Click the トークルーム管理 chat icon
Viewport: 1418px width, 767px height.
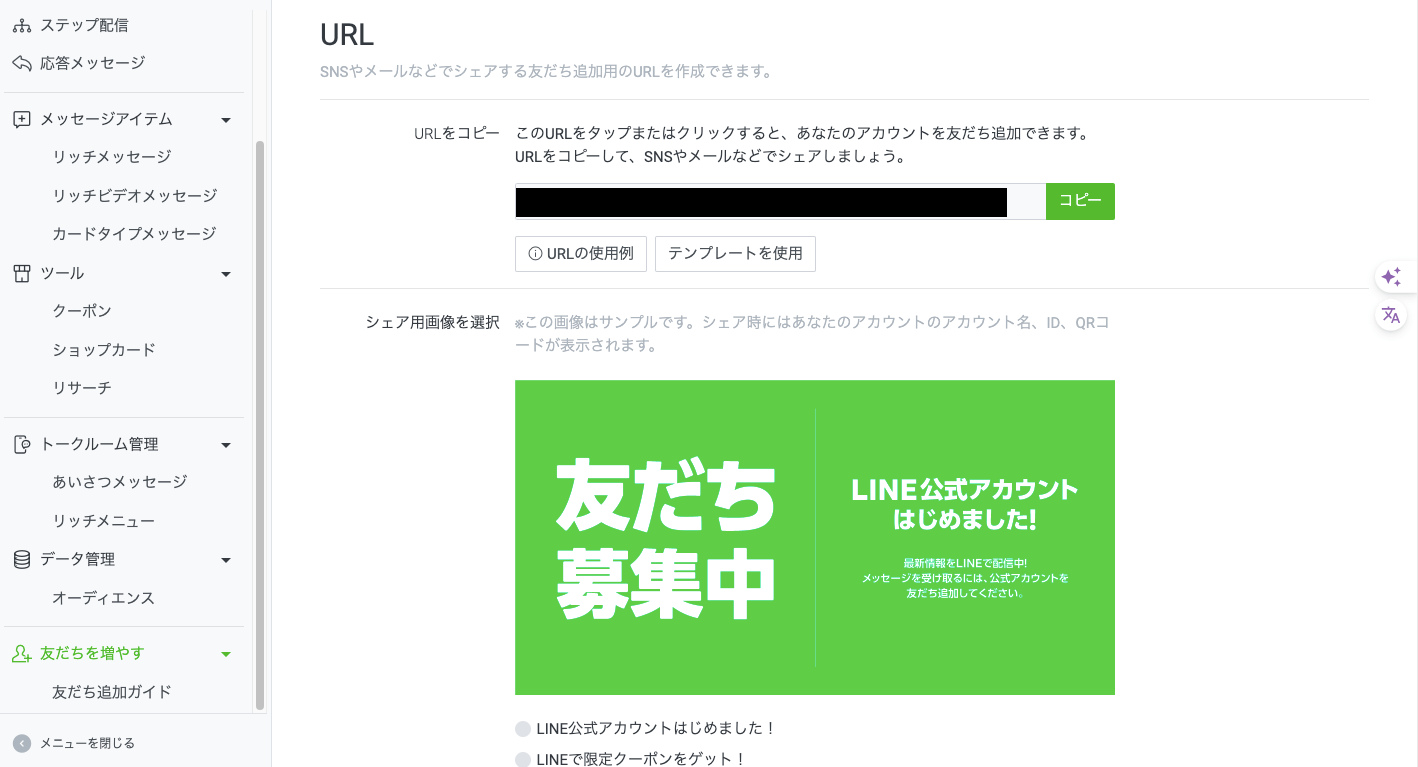[22, 444]
